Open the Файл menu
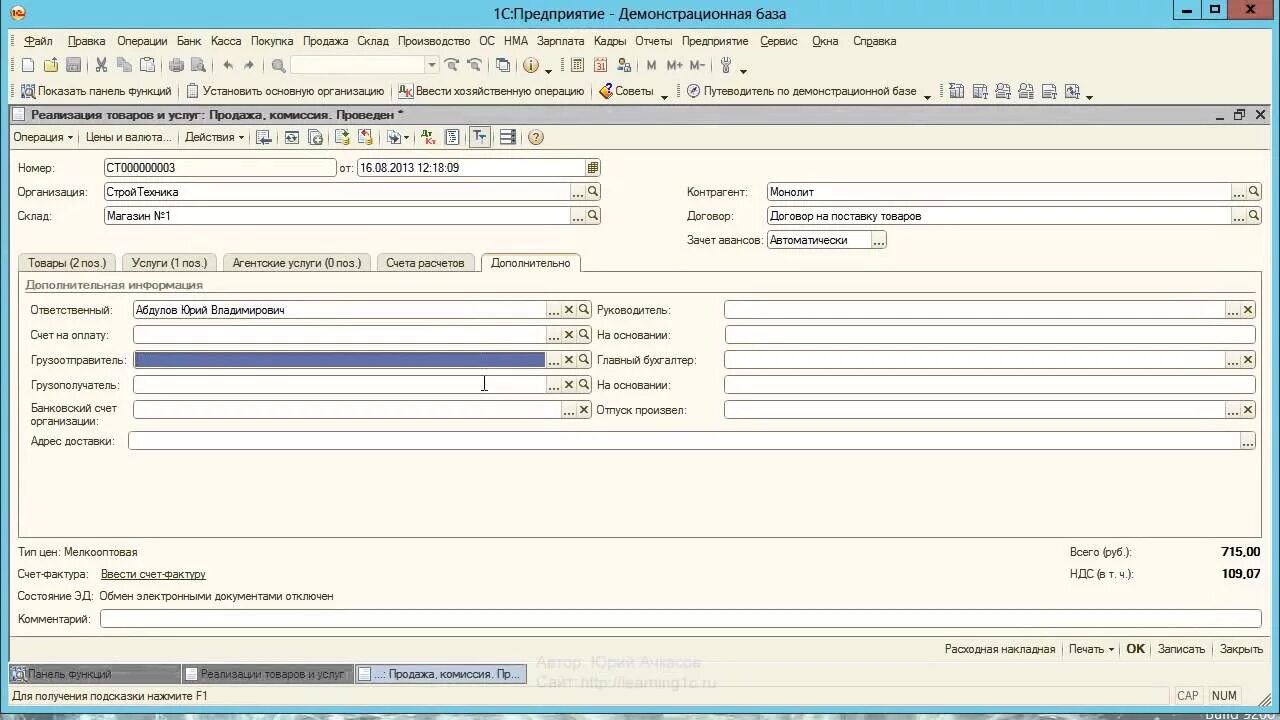 coord(38,41)
